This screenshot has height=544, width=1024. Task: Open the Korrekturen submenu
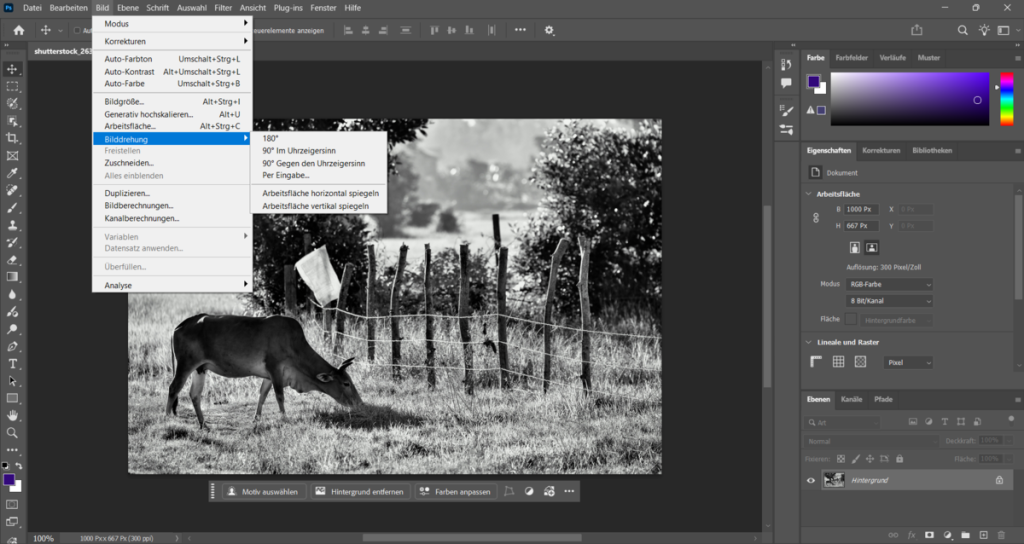click(x=172, y=41)
